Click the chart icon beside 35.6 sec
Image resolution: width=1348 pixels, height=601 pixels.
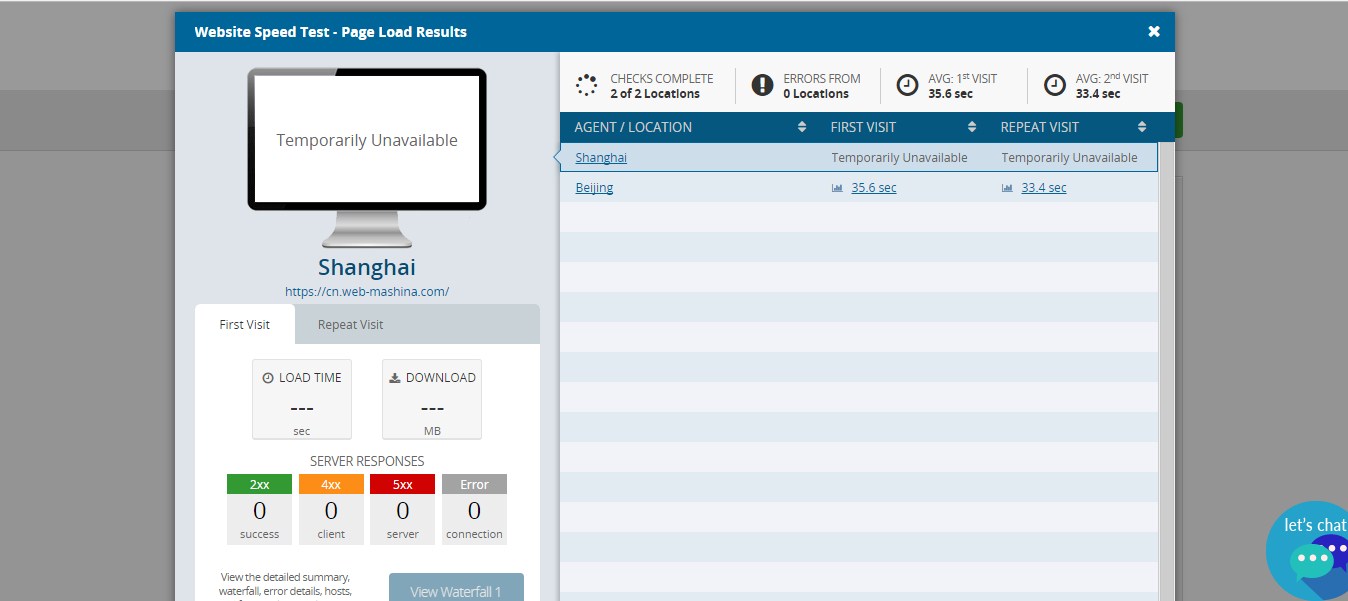(837, 188)
